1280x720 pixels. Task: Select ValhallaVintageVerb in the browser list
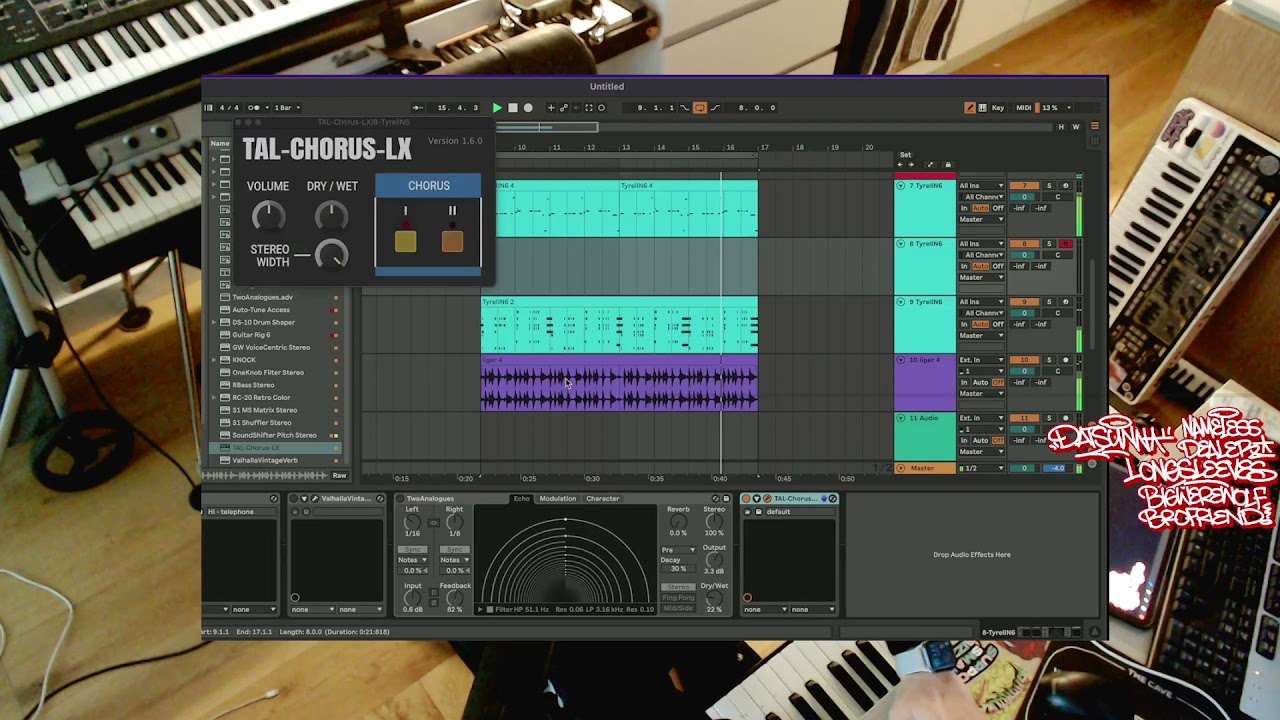click(264, 460)
